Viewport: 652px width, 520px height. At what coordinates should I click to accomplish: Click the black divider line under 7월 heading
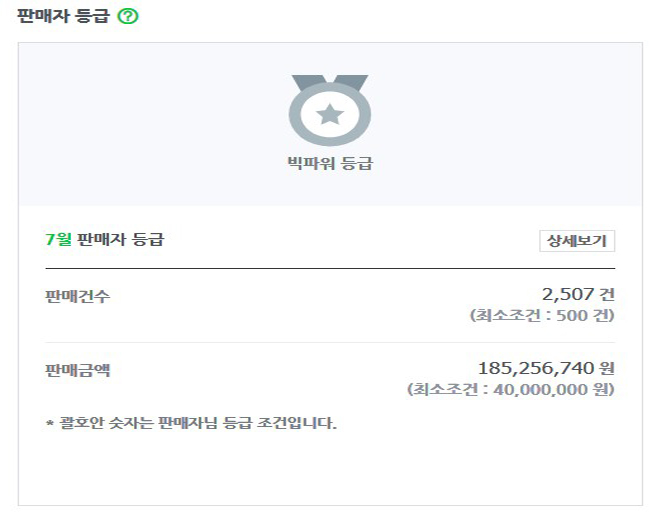(330, 269)
